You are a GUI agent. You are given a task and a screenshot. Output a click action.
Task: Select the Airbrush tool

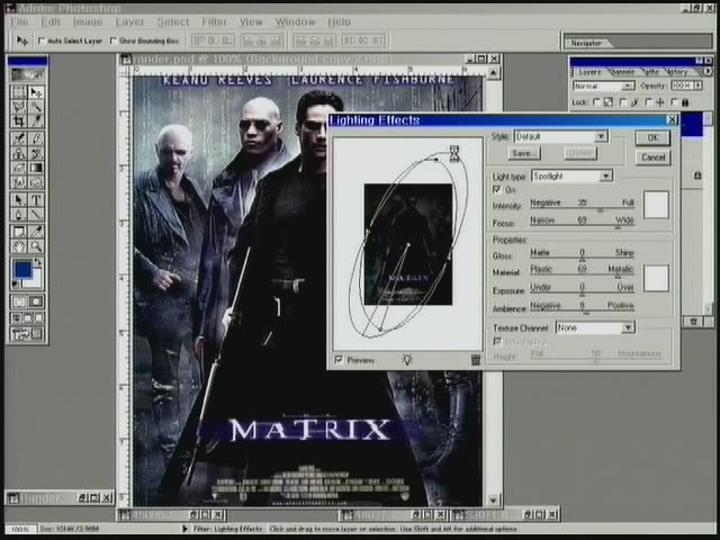pyautogui.click(x=19, y=139)
